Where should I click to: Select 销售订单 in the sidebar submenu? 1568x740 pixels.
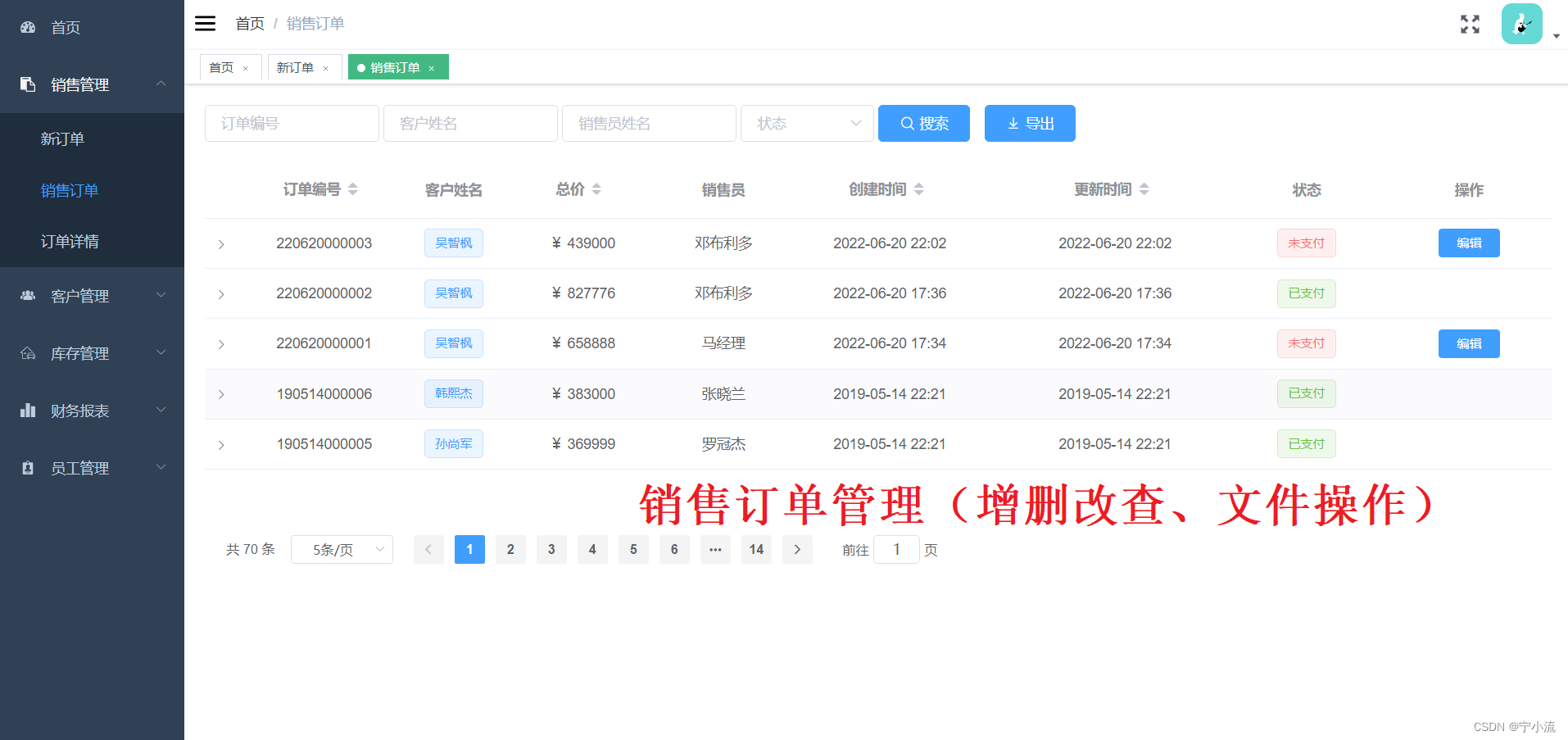tap(92, 190)
